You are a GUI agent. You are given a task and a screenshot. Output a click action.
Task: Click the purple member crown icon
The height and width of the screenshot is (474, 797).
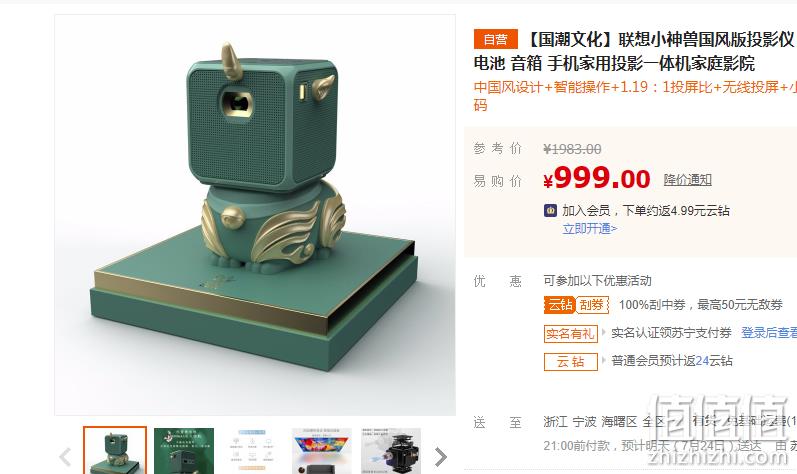tap(550, 210)
